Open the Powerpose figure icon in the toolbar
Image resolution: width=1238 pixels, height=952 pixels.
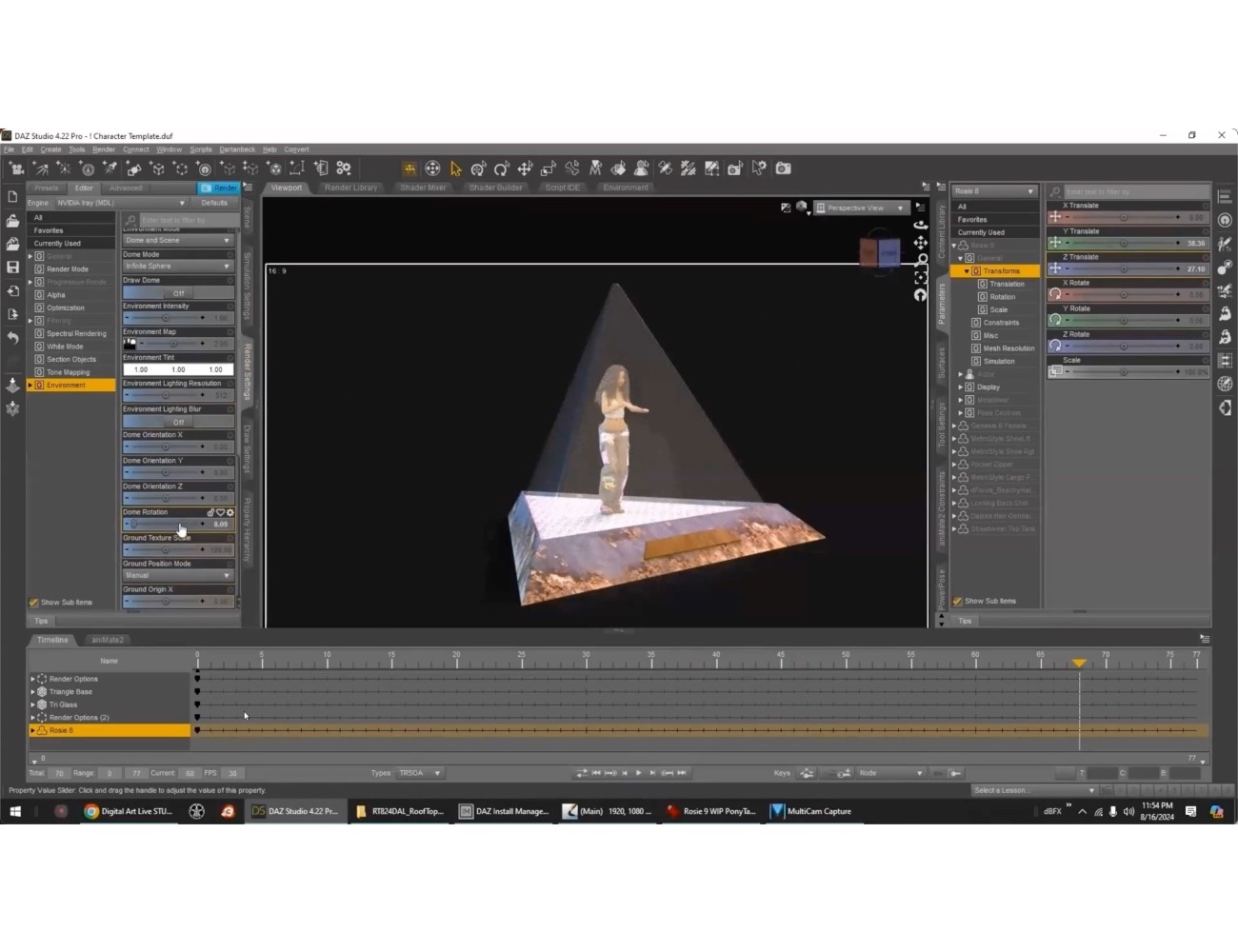[641, 169]
